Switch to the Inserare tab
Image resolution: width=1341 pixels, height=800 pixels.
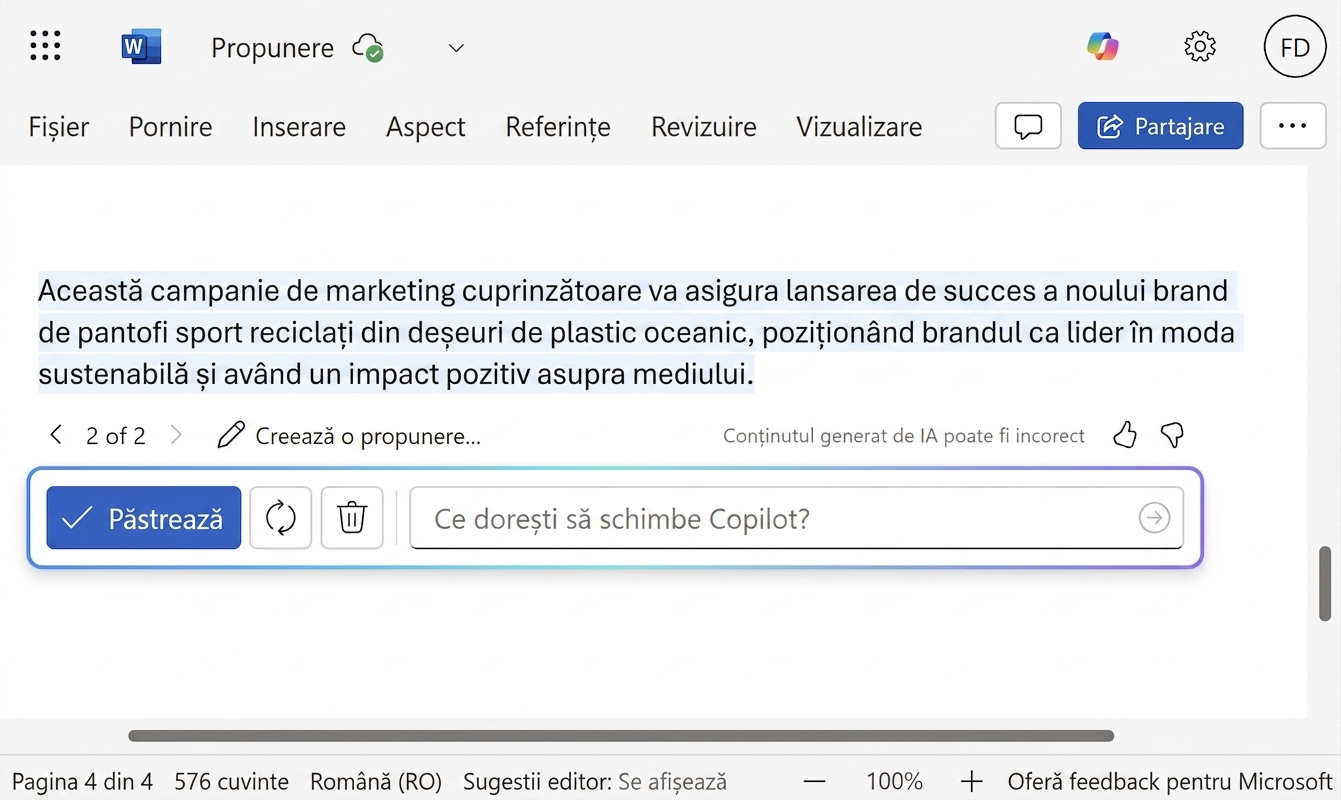click(x=299, y=127)
